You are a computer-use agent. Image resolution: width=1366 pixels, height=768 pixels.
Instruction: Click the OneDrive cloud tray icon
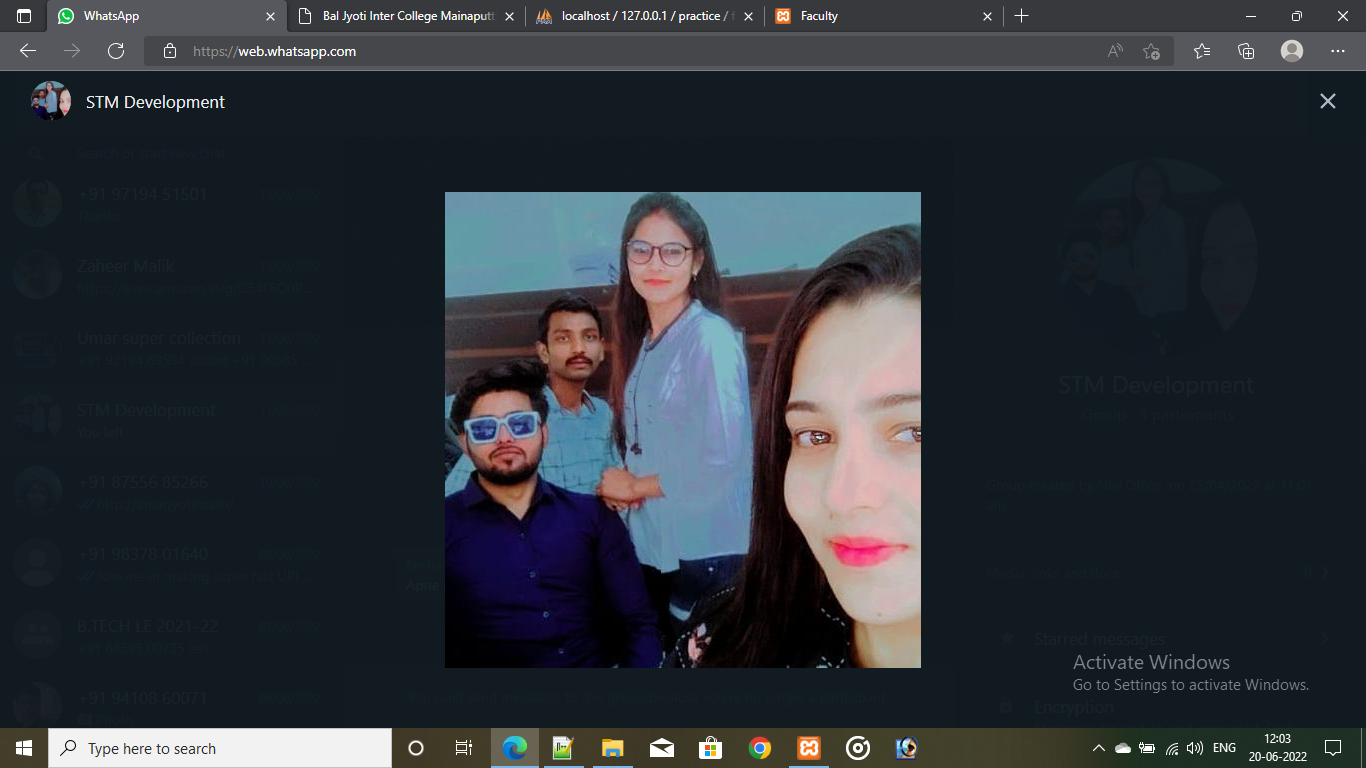[1122, 748]
